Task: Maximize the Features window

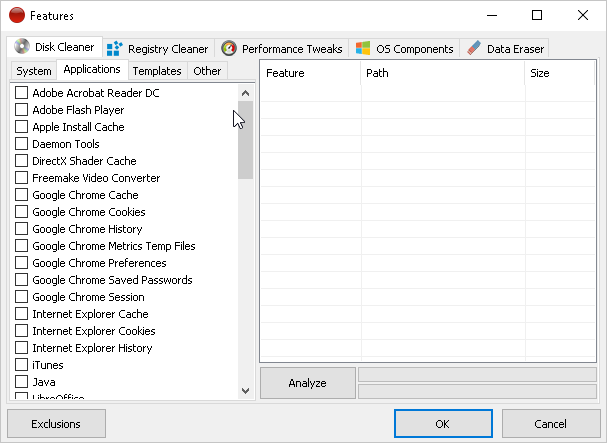Action: click(x=537, y=15)
